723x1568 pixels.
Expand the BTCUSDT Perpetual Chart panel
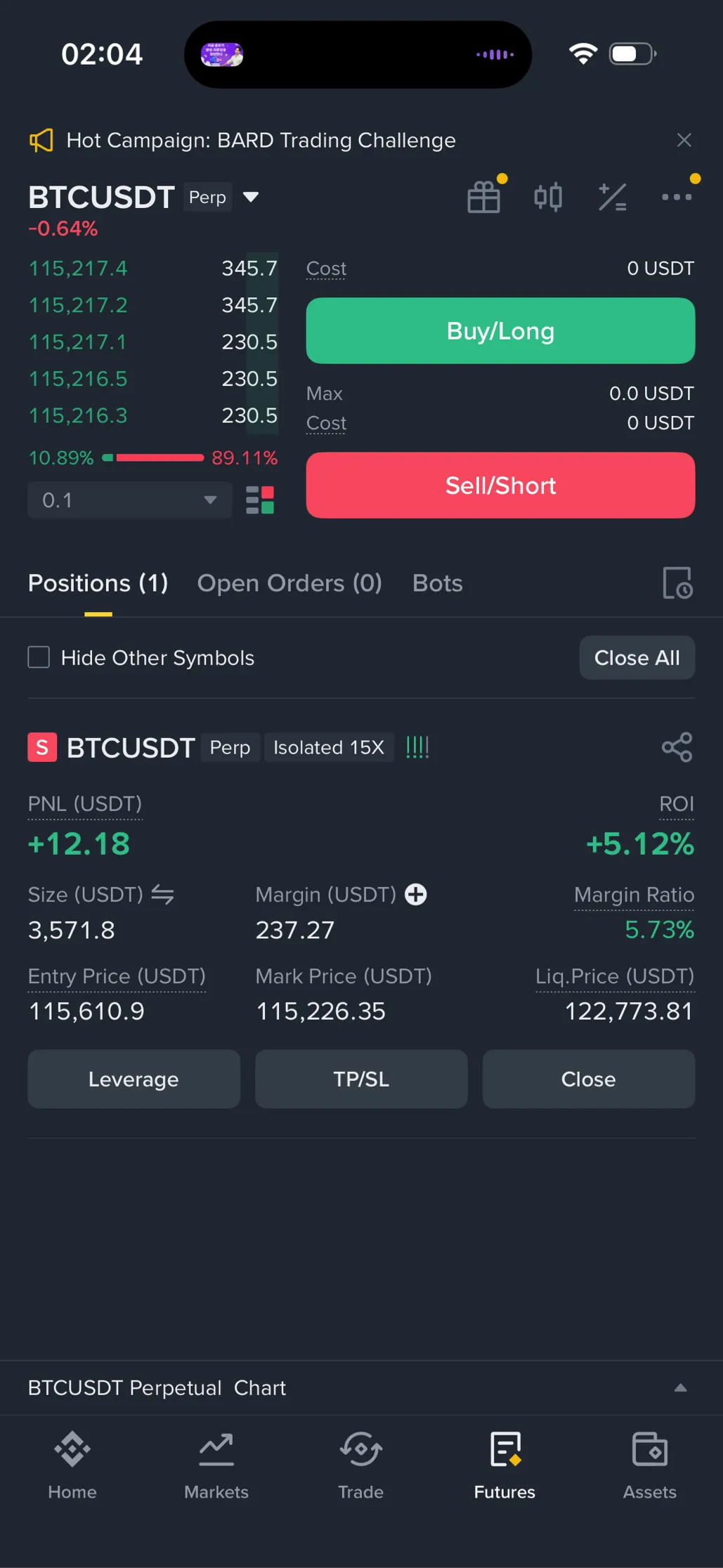pos(680,1388)
